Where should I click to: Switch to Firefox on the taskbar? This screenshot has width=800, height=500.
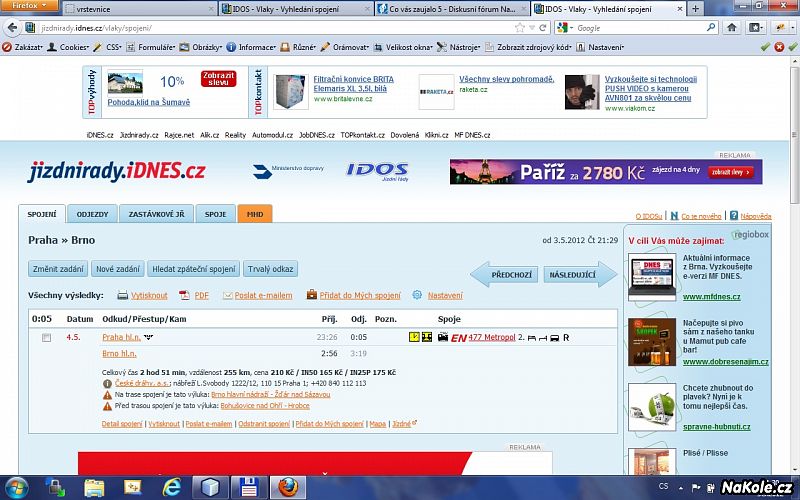pos(288,487)
